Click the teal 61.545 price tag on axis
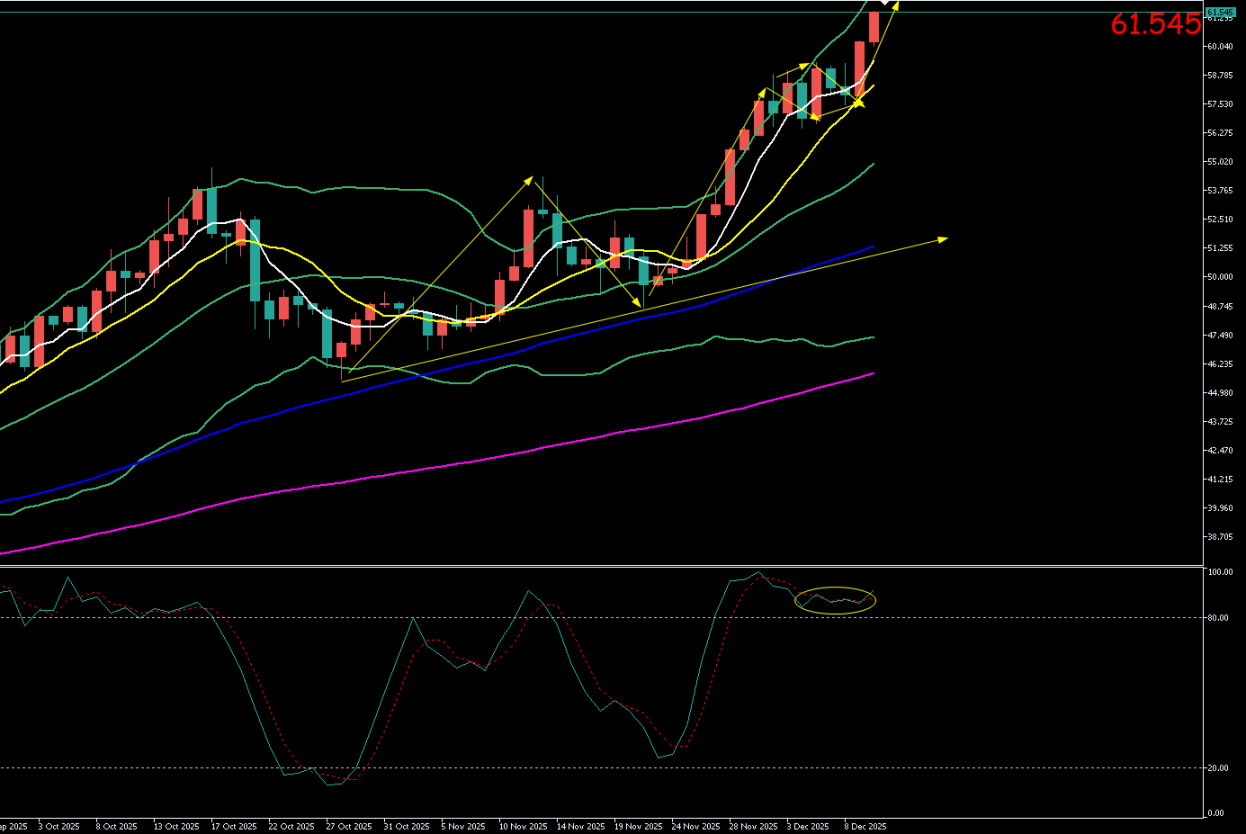The width and height of the screenshot is (1246, 834). 1218,12
